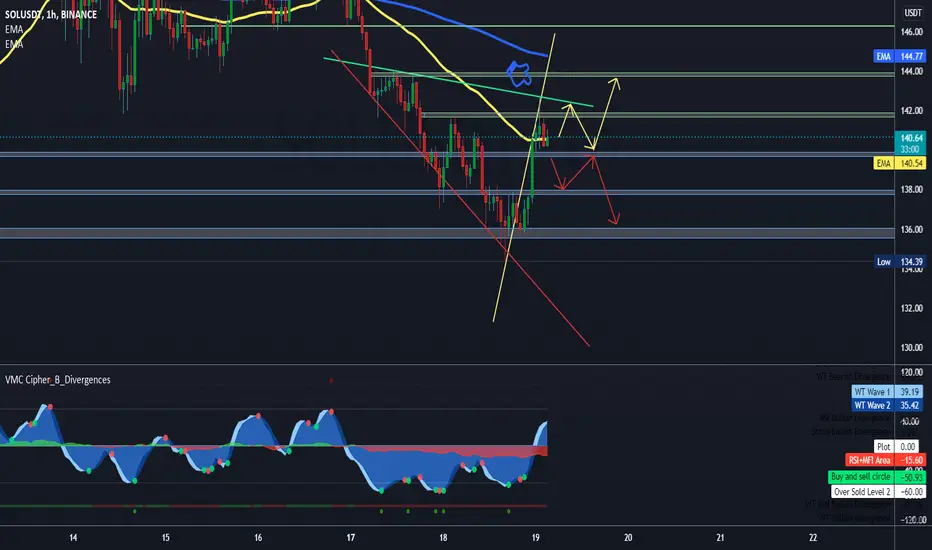This screenshot has width=932, height=550.
Task: Select the current price label 140.64
Action: 909,138
